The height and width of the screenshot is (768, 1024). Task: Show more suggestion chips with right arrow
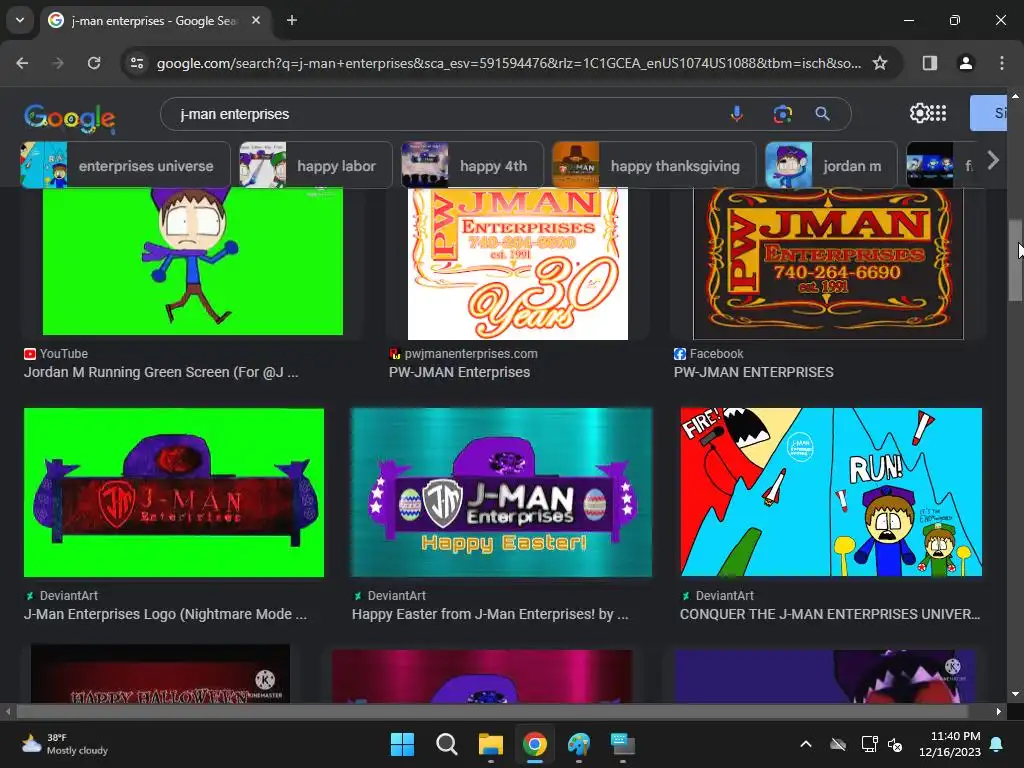(x=993, y=160)
